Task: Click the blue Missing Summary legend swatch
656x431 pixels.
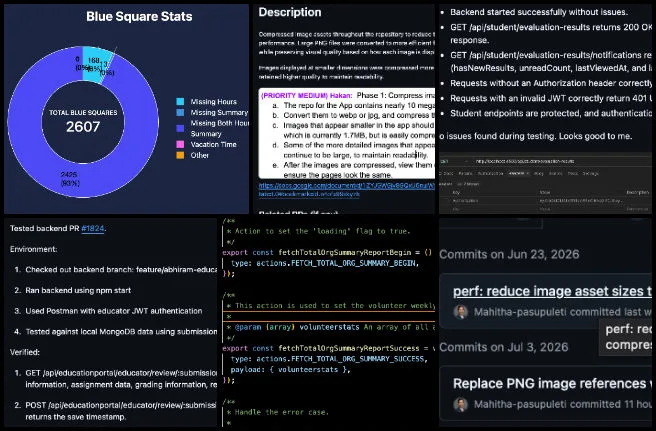Action: click(180, 113)
